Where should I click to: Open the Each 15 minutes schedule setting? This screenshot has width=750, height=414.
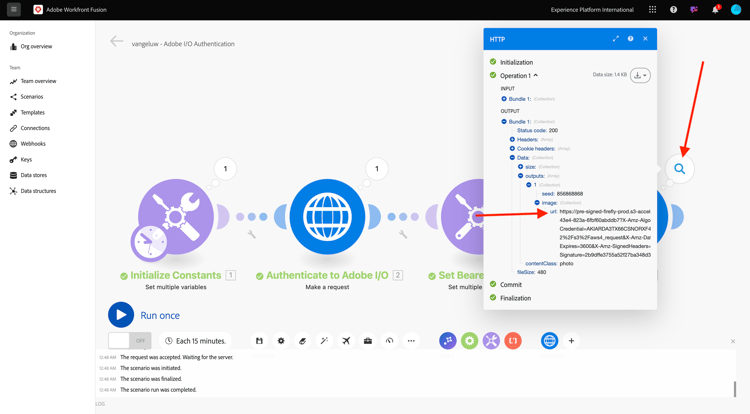(195, 341)
